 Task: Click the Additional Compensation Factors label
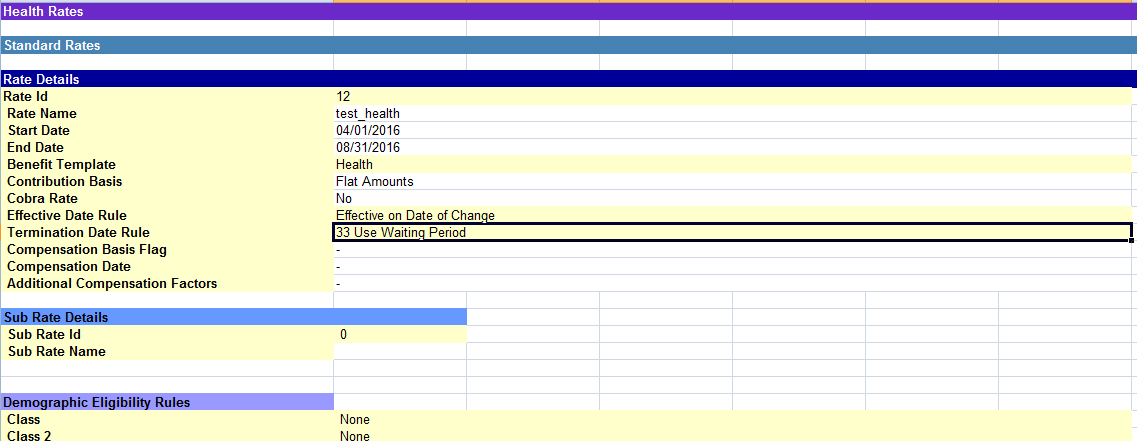(167, 284)
